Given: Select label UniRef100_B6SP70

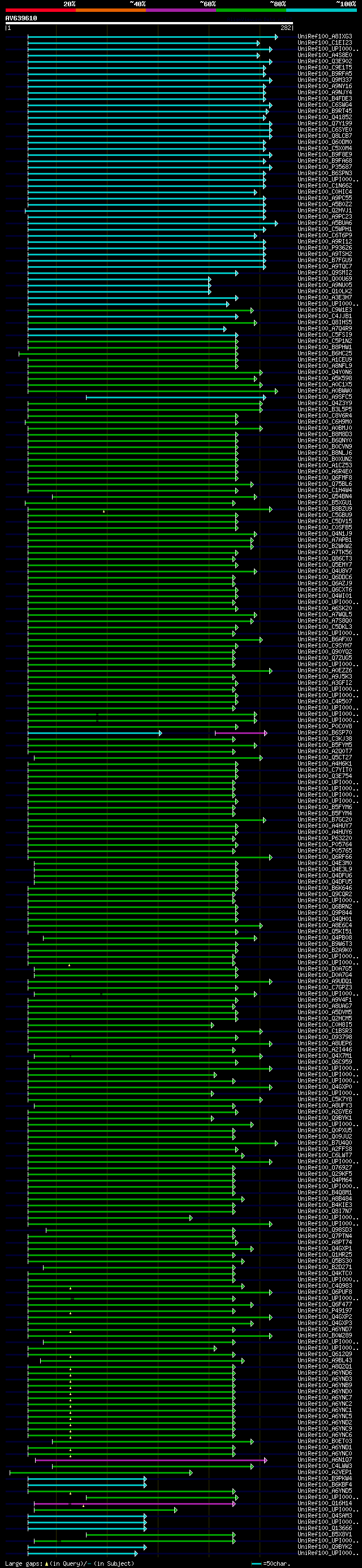Looking at the screenshot, I should point(325,733).
